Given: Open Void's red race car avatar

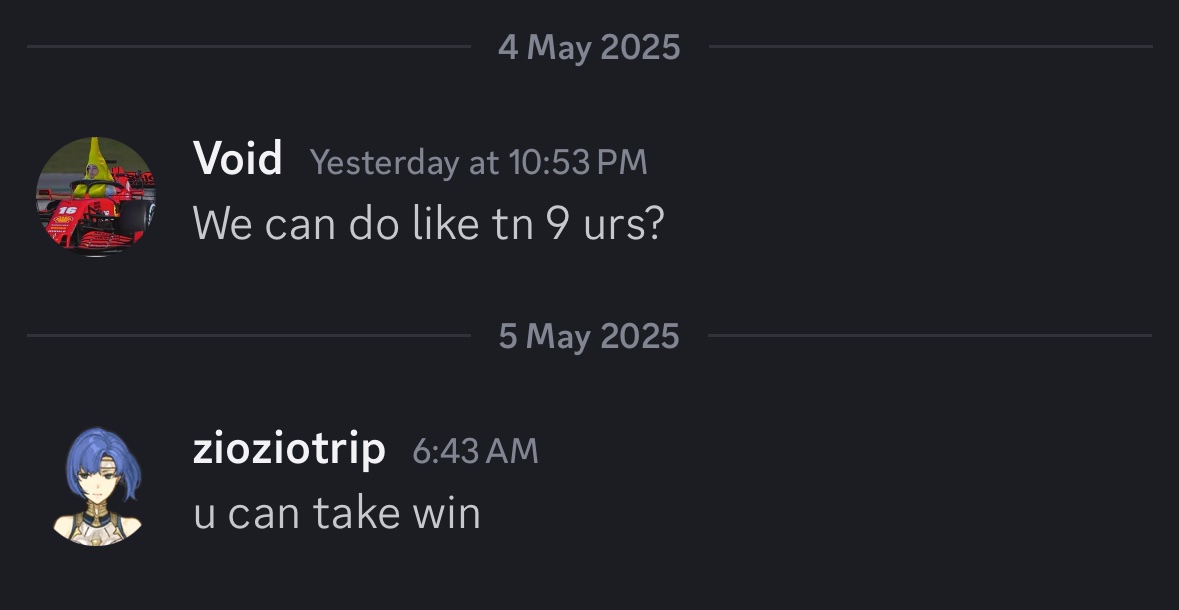Looking at the screenshot, I should coord(96,197).
